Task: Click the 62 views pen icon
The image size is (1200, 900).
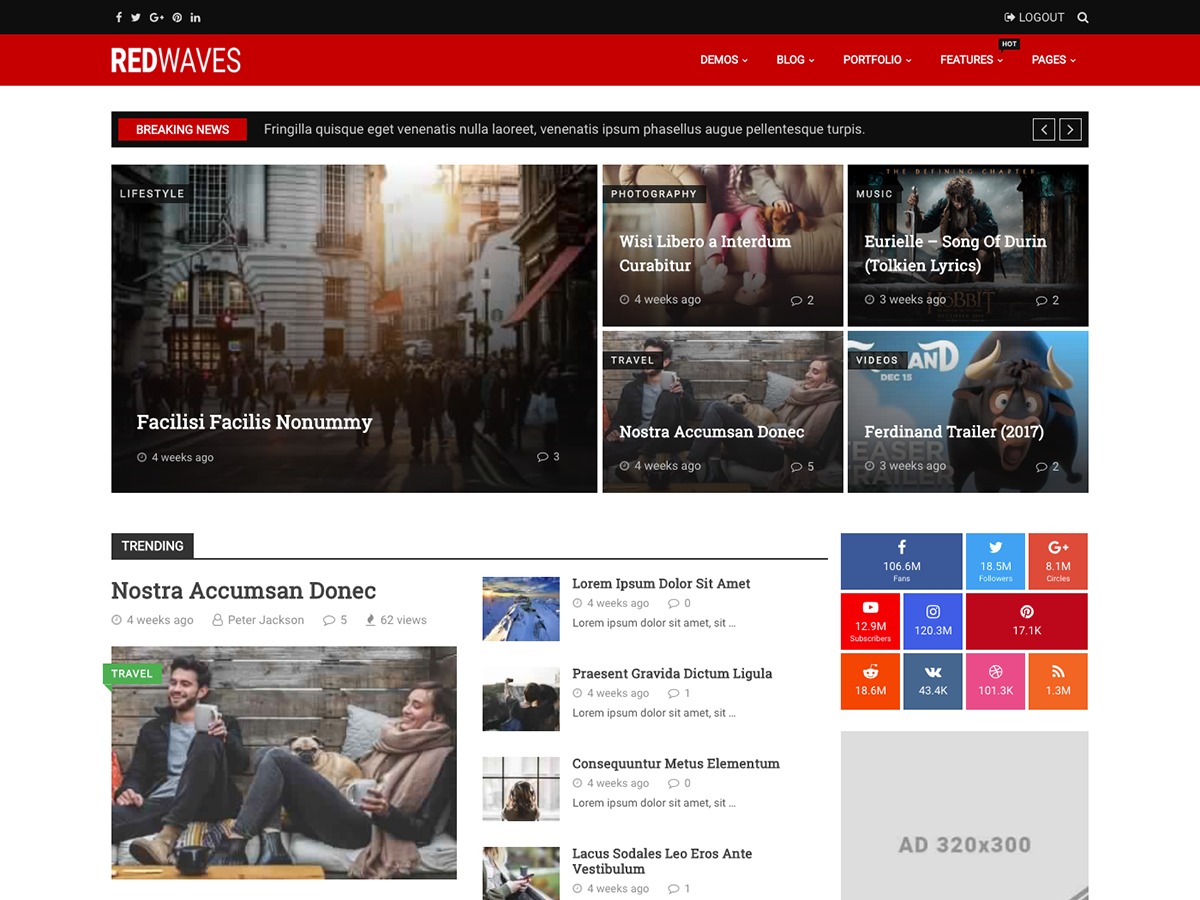Action: coord(371,620)
